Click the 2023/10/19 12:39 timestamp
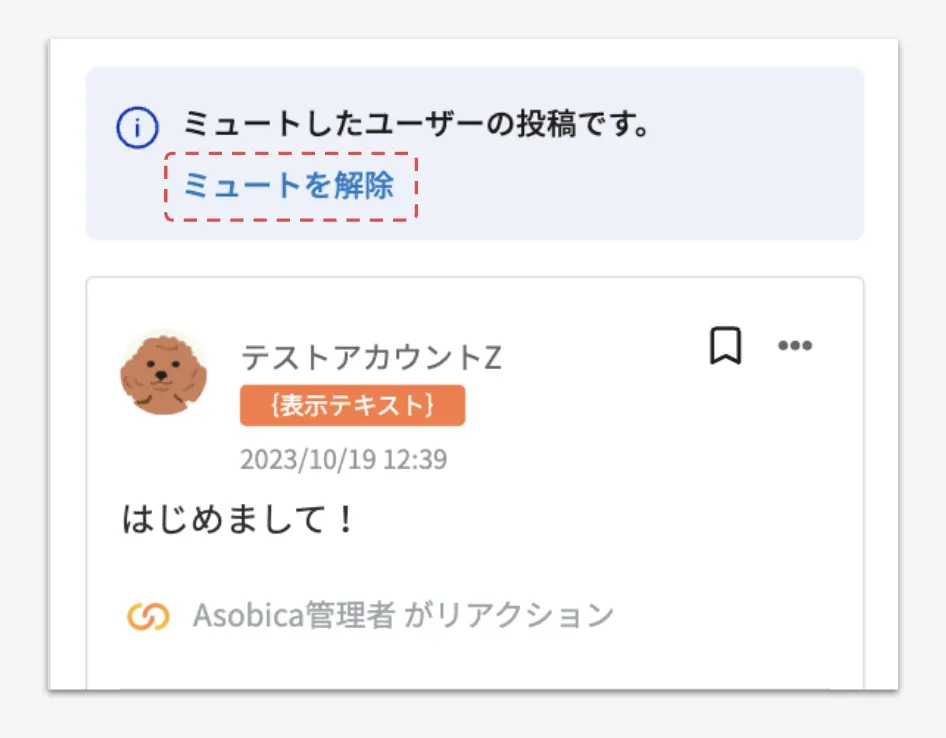Screen dimensions: 946x738 point(343,459)
